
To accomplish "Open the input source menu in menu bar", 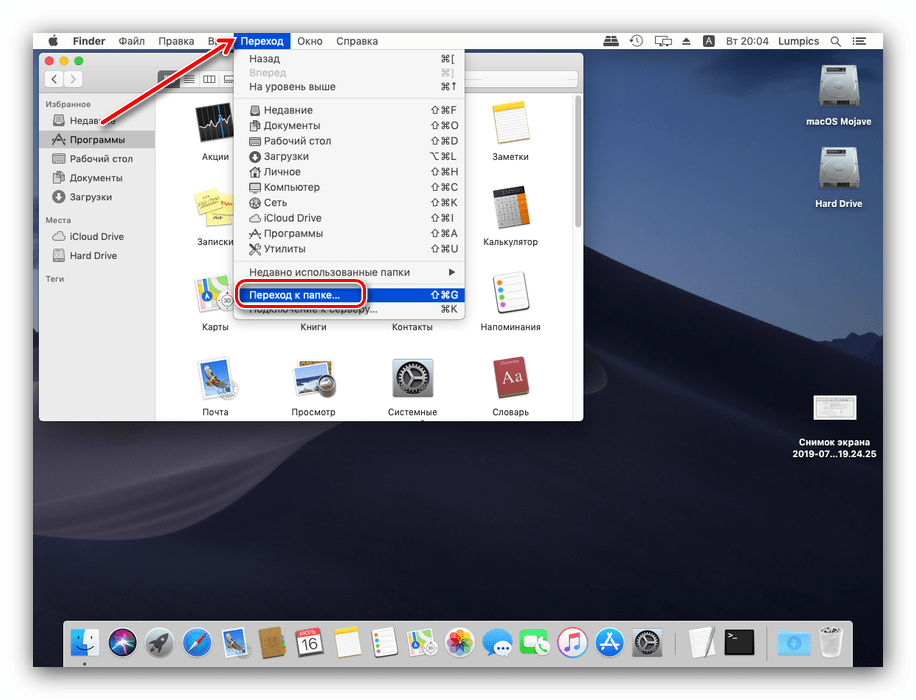I will click(709, 41).
